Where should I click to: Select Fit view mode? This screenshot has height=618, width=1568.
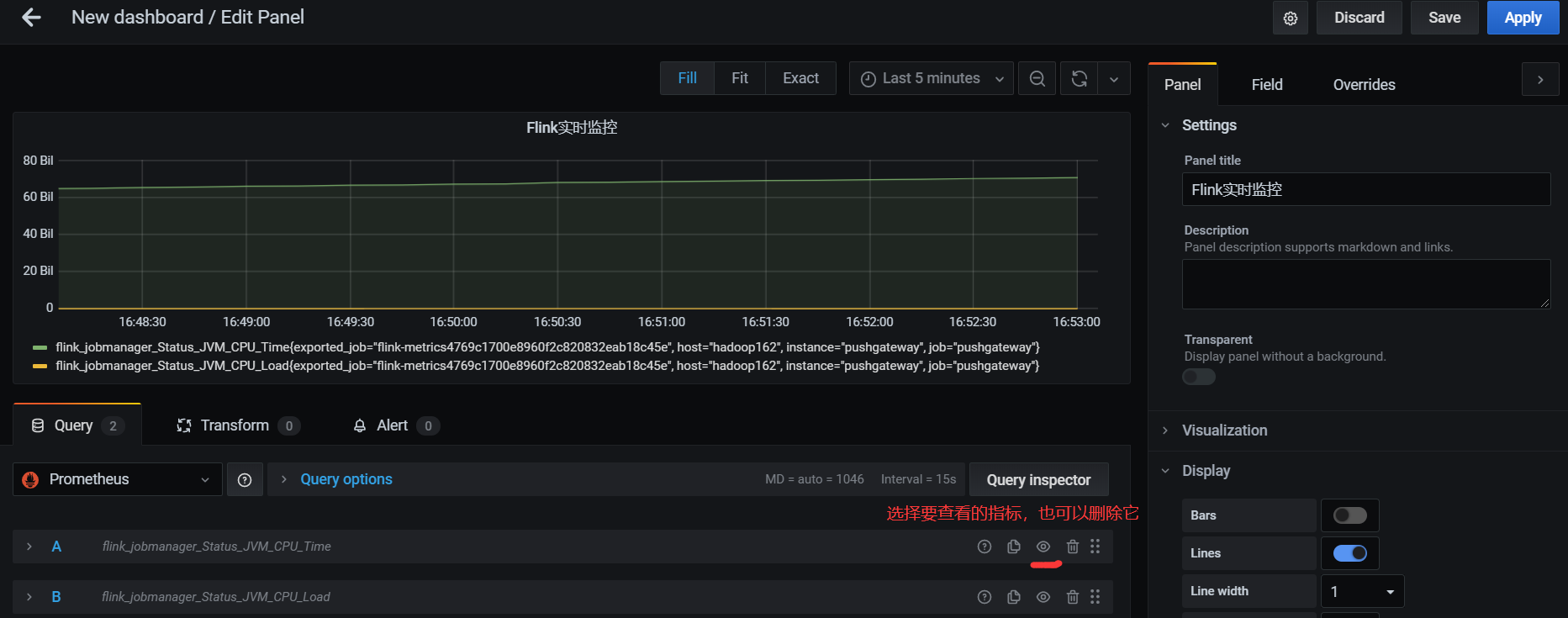click(x=740, y=78)
